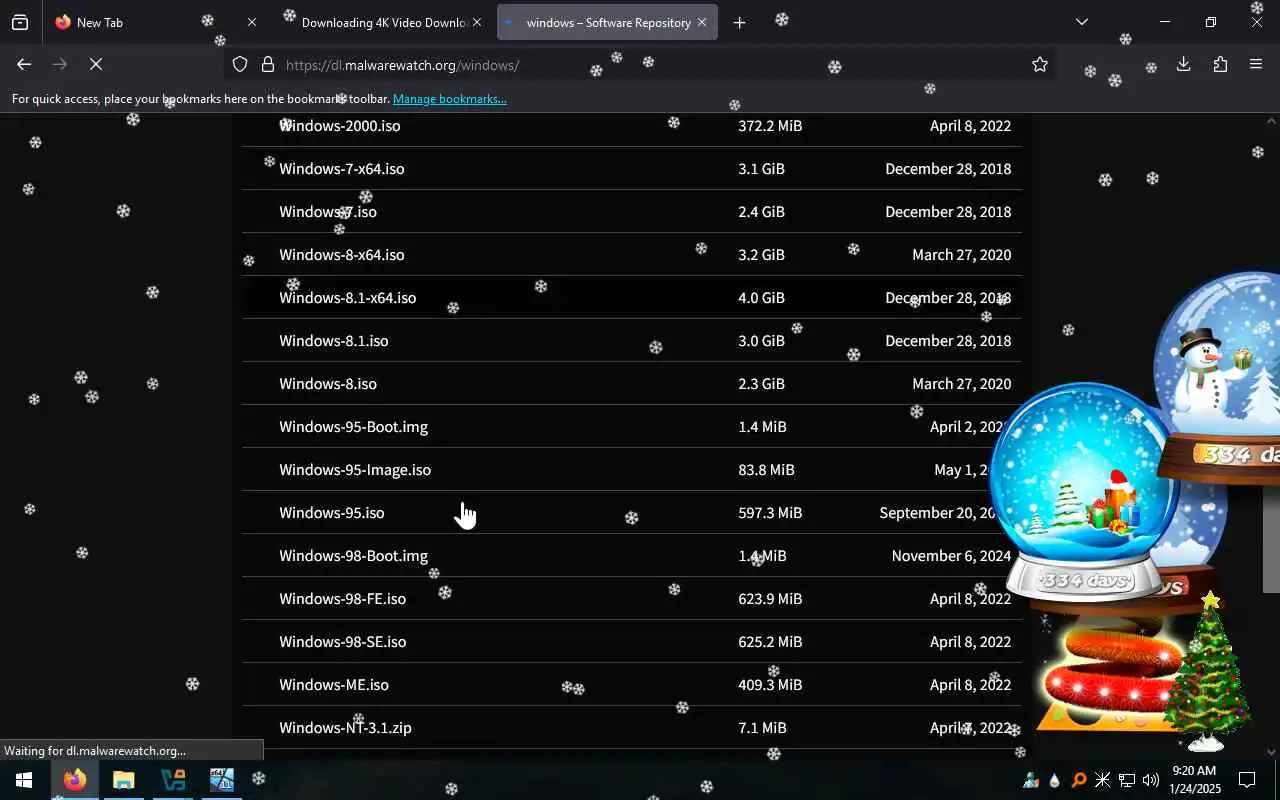Click the 7.1 MiB size value

coord(762,728)
